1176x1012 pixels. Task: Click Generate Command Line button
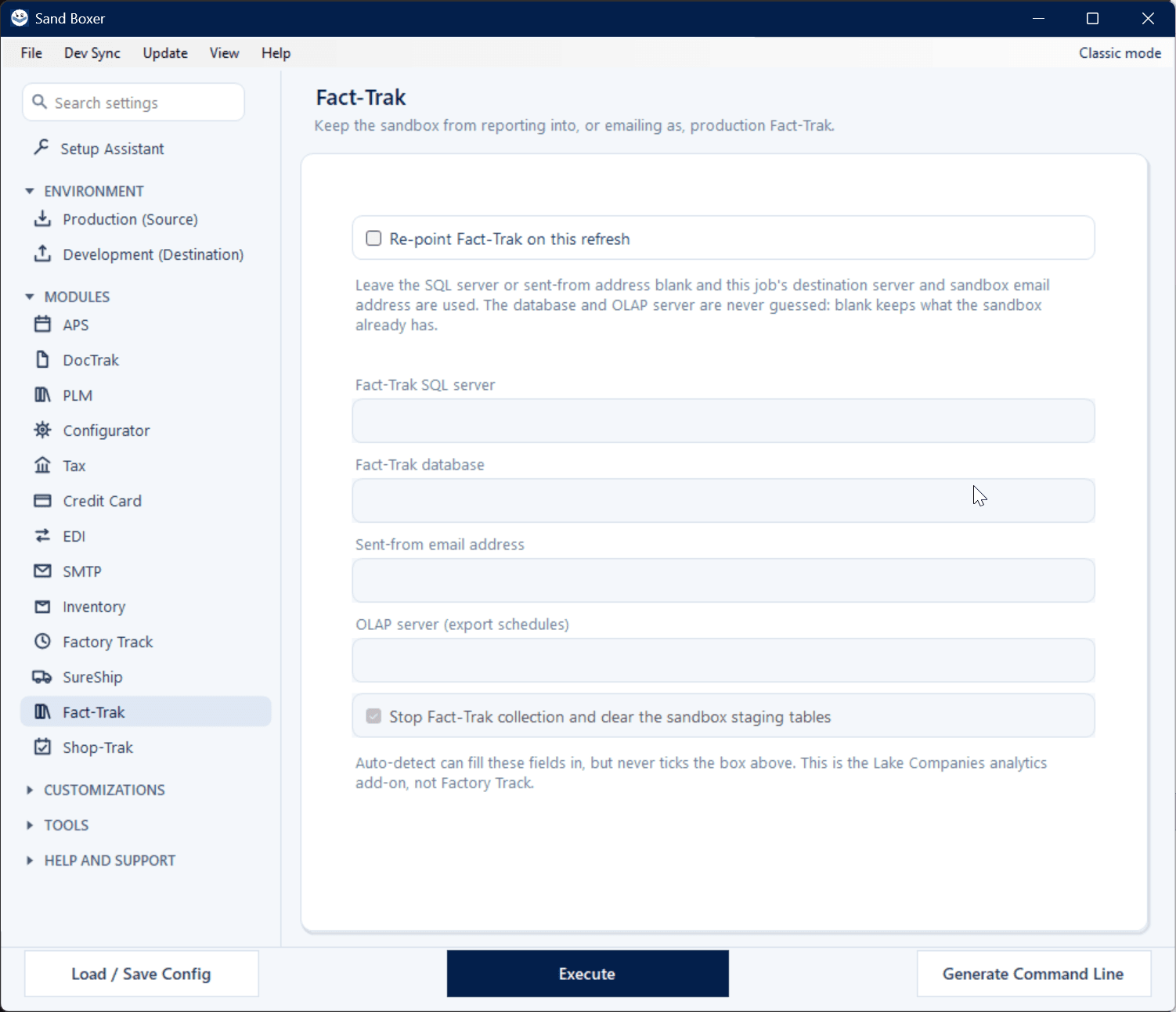point(1034,974)
